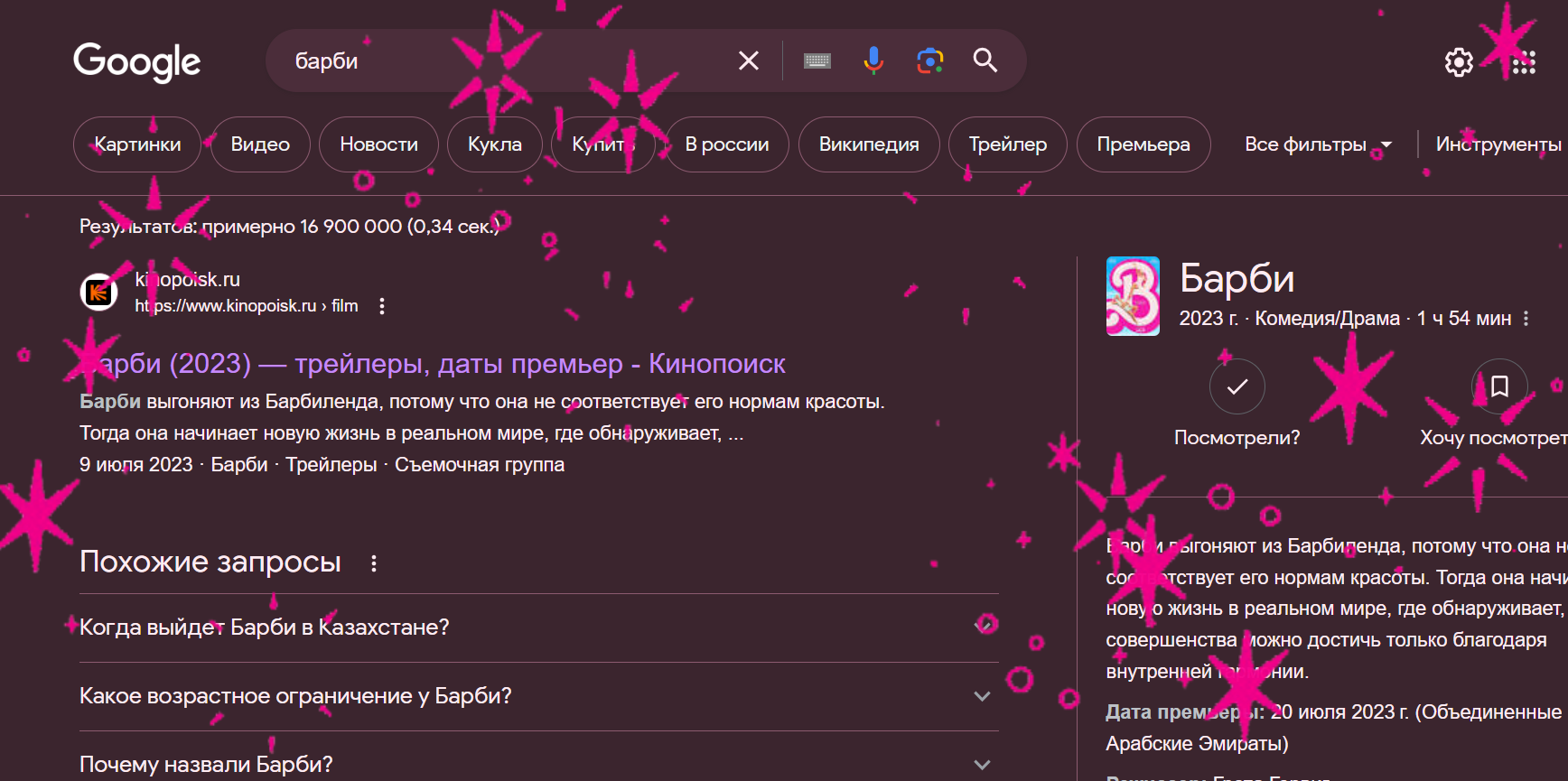Click the Барби knowledge panel title

(x=1237, y=279)
